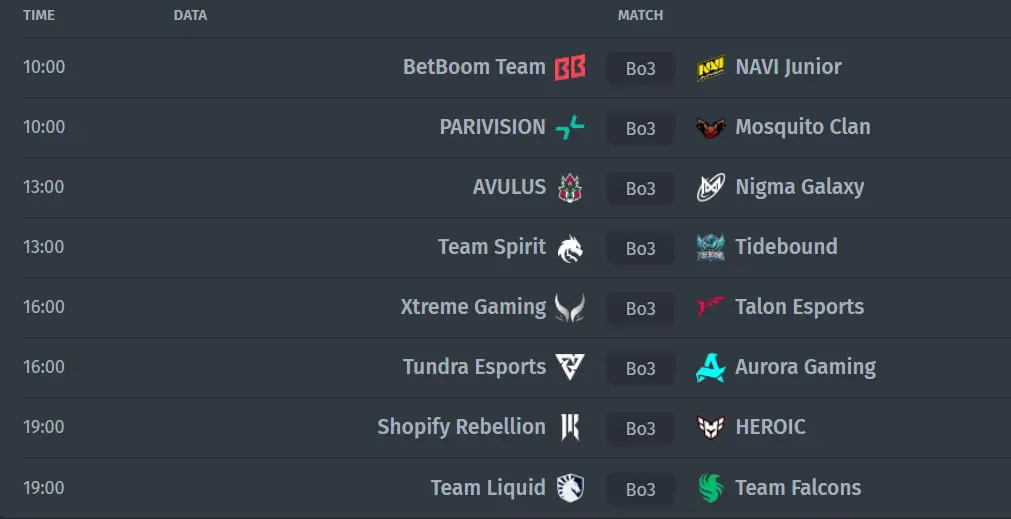The image size is (1011, 519).
Task: Click the HEROIC team name
Action: (x=771, y=427)
